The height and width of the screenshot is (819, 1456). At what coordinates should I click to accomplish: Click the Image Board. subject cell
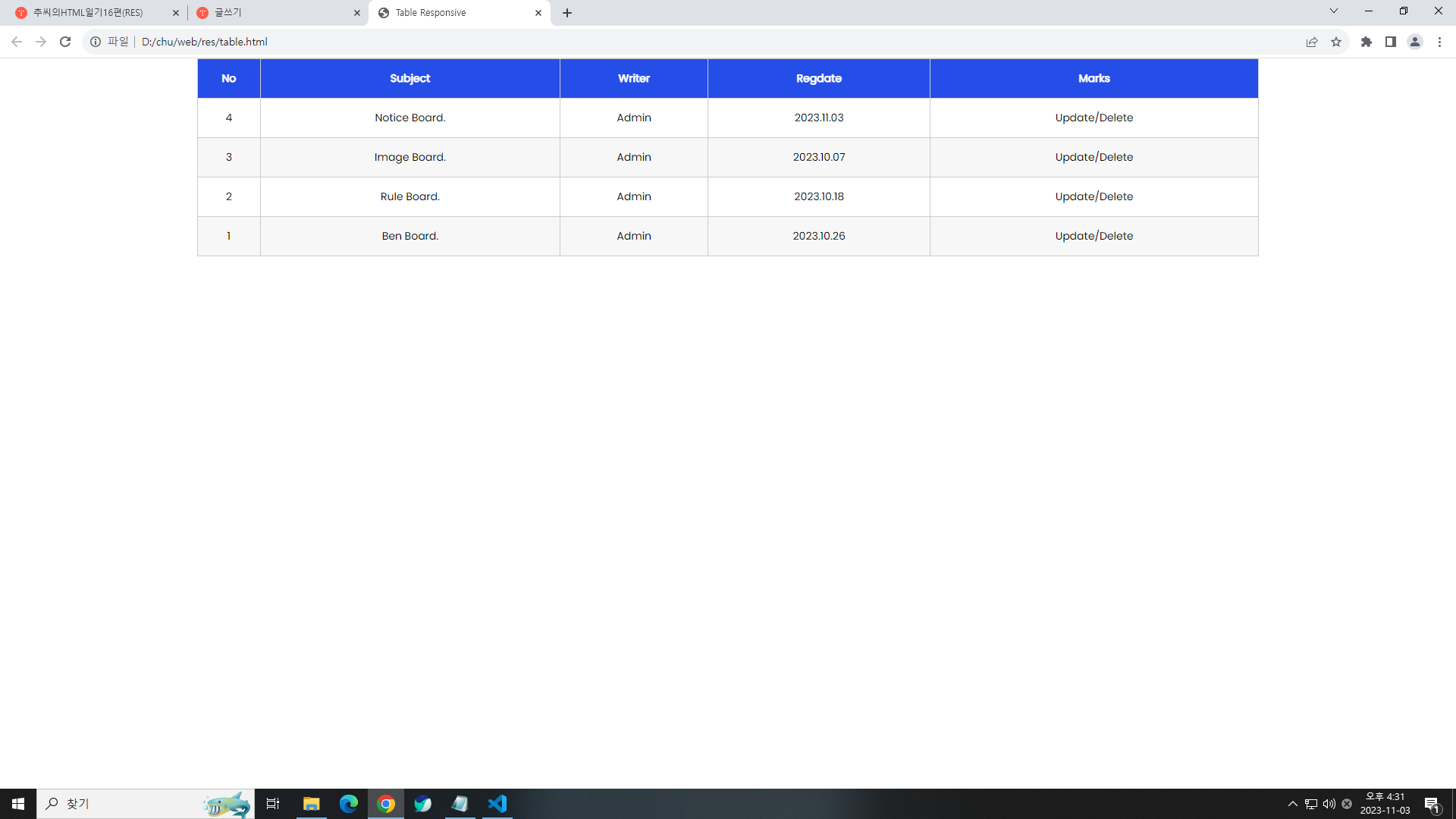point(409,157)
